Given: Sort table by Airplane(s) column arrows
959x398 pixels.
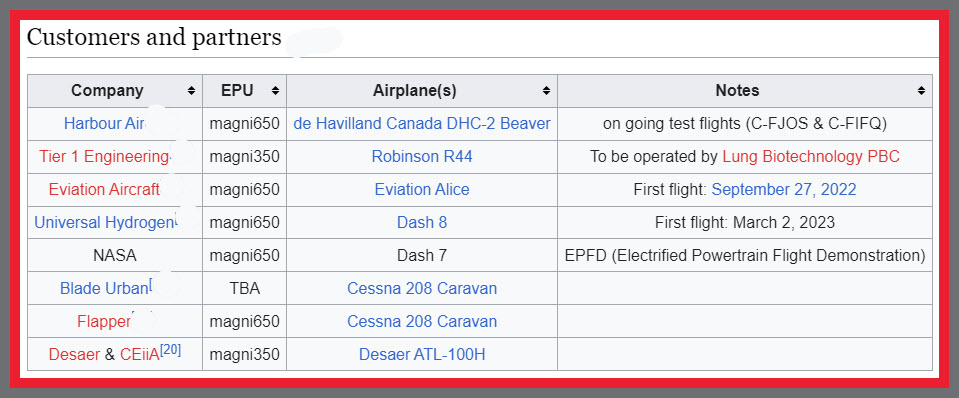Looking at the screenshot, I should click(x=546, y=90).
